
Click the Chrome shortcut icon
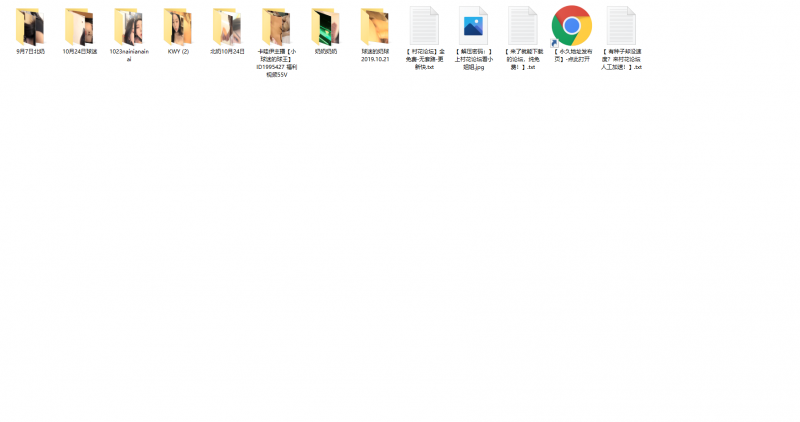tap(571, 26)
